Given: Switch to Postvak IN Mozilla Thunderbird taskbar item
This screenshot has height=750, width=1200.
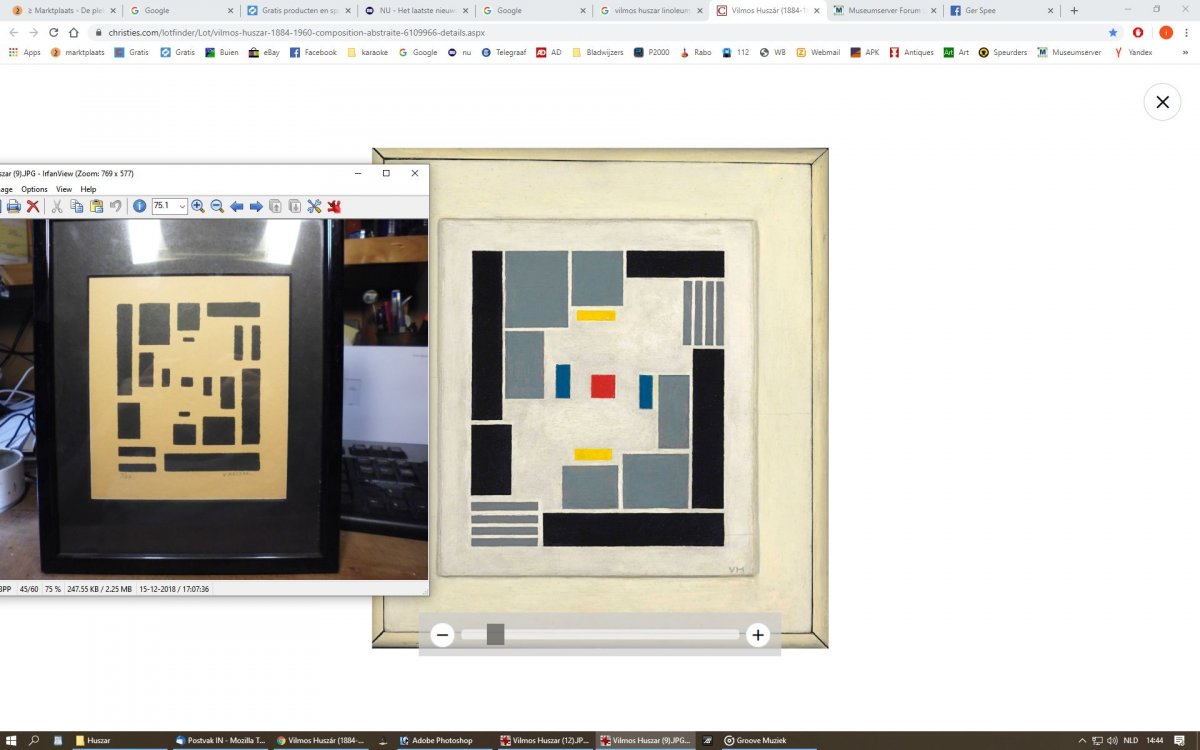Looking at the screenshot, I should click(220, 740).
